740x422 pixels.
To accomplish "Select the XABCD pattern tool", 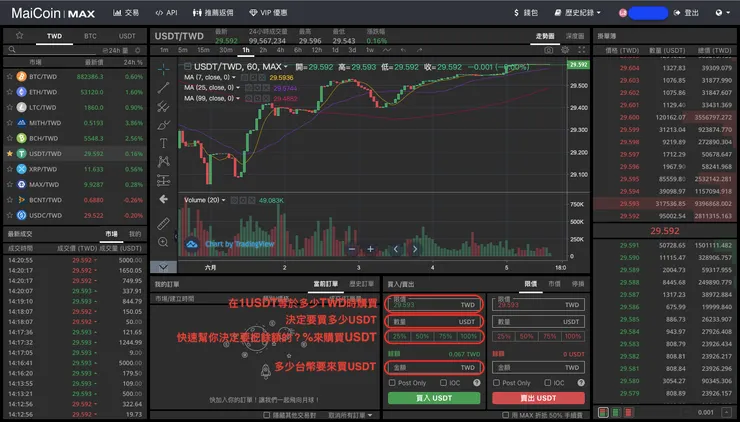I will point(163,161).
